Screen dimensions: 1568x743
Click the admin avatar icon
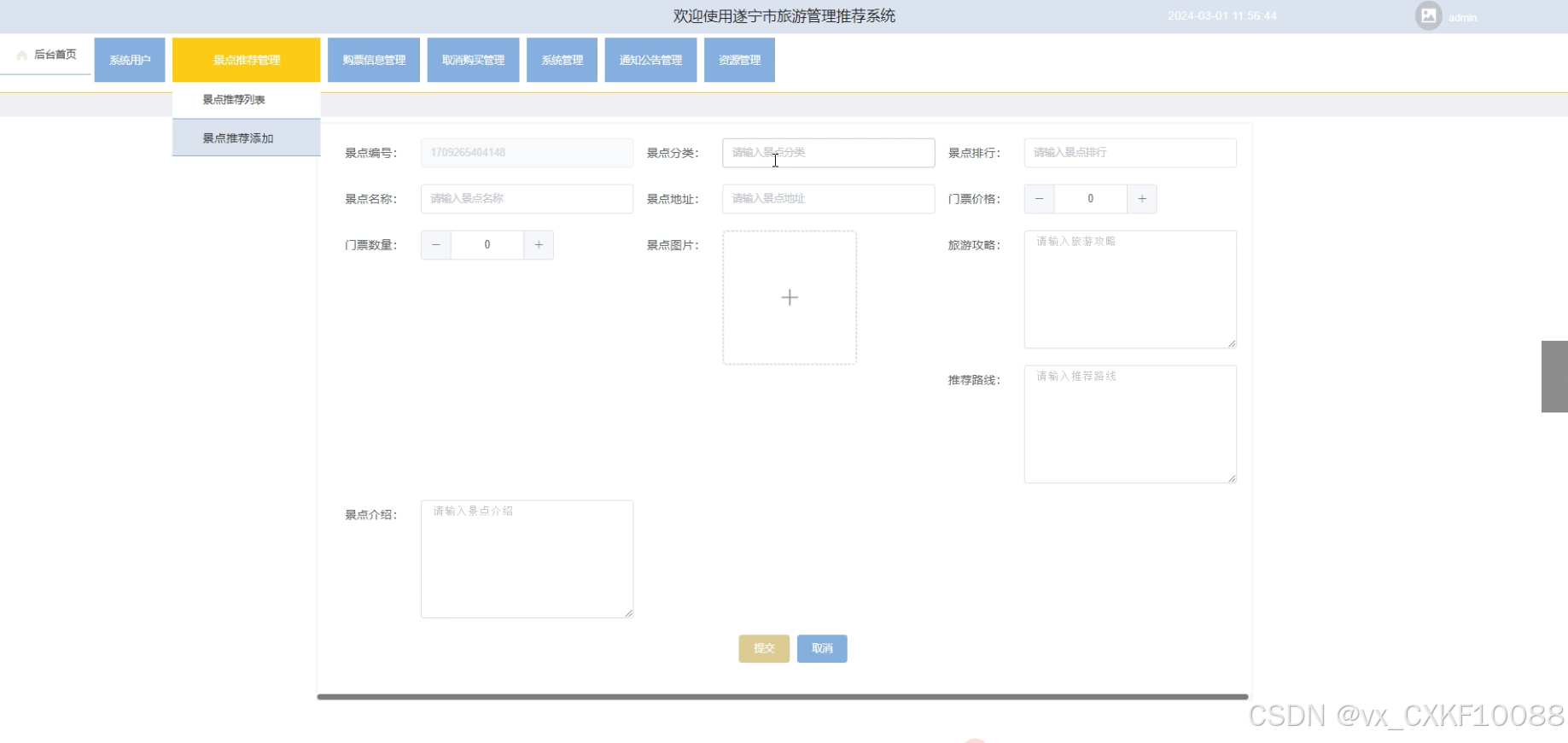click(1428, 15)
